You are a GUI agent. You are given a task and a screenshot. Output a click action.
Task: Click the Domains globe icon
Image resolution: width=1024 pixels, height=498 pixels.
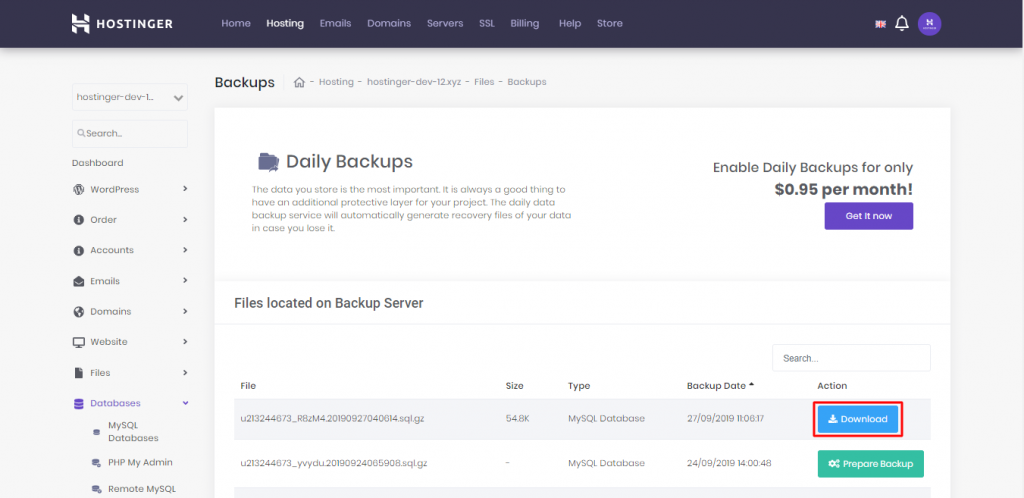(x=78, y=311)
